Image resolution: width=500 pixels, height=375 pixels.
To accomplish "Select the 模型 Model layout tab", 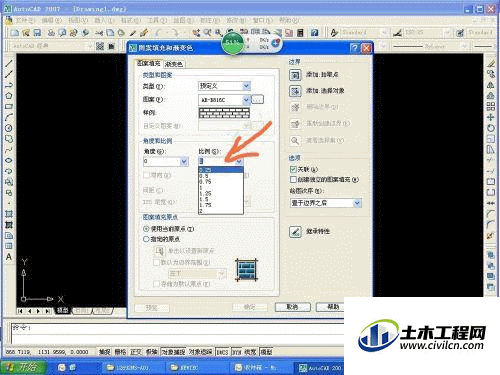I will (x=62, y=311).
